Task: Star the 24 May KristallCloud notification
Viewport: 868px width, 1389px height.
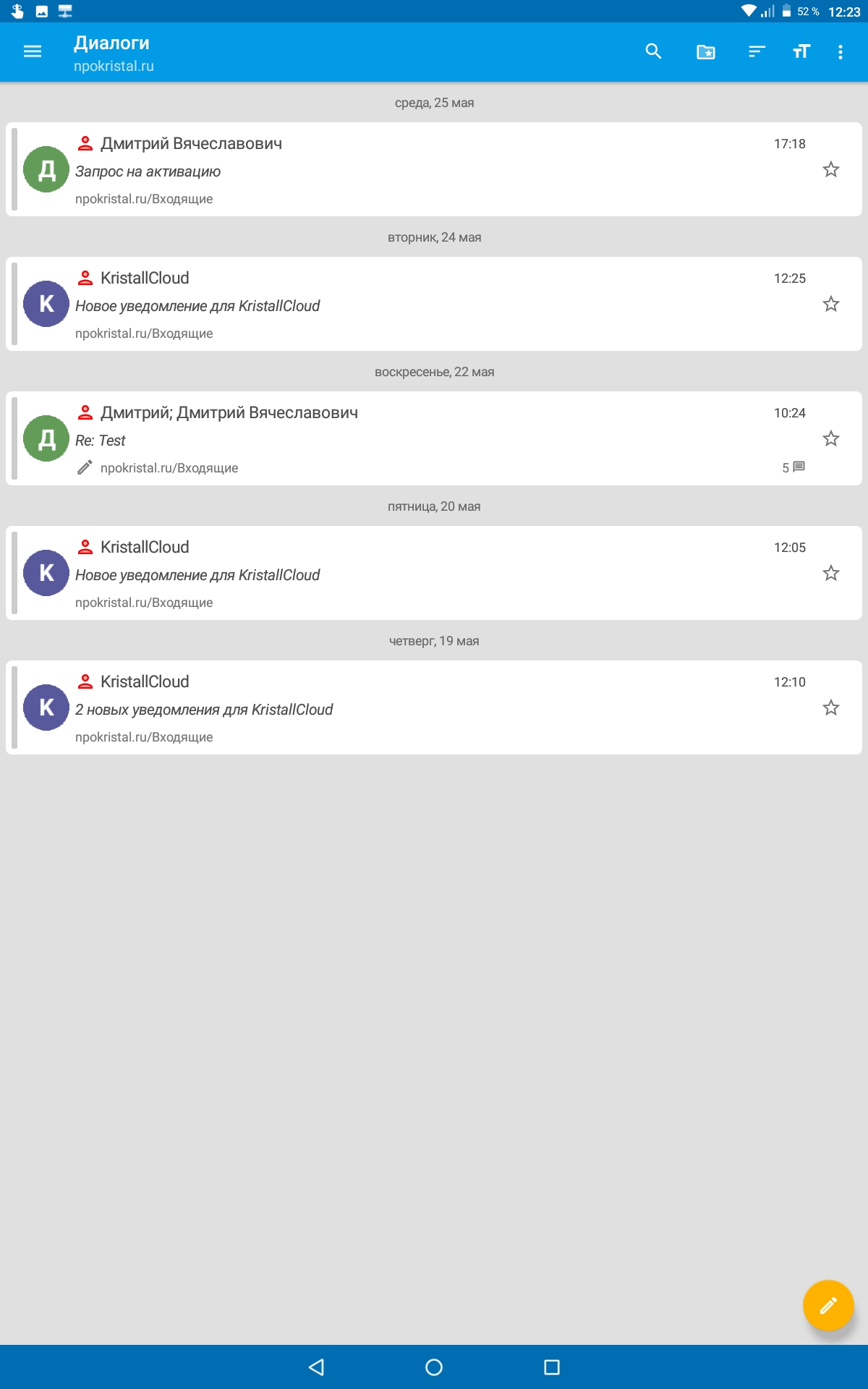Action: click(x=830, y=304)
